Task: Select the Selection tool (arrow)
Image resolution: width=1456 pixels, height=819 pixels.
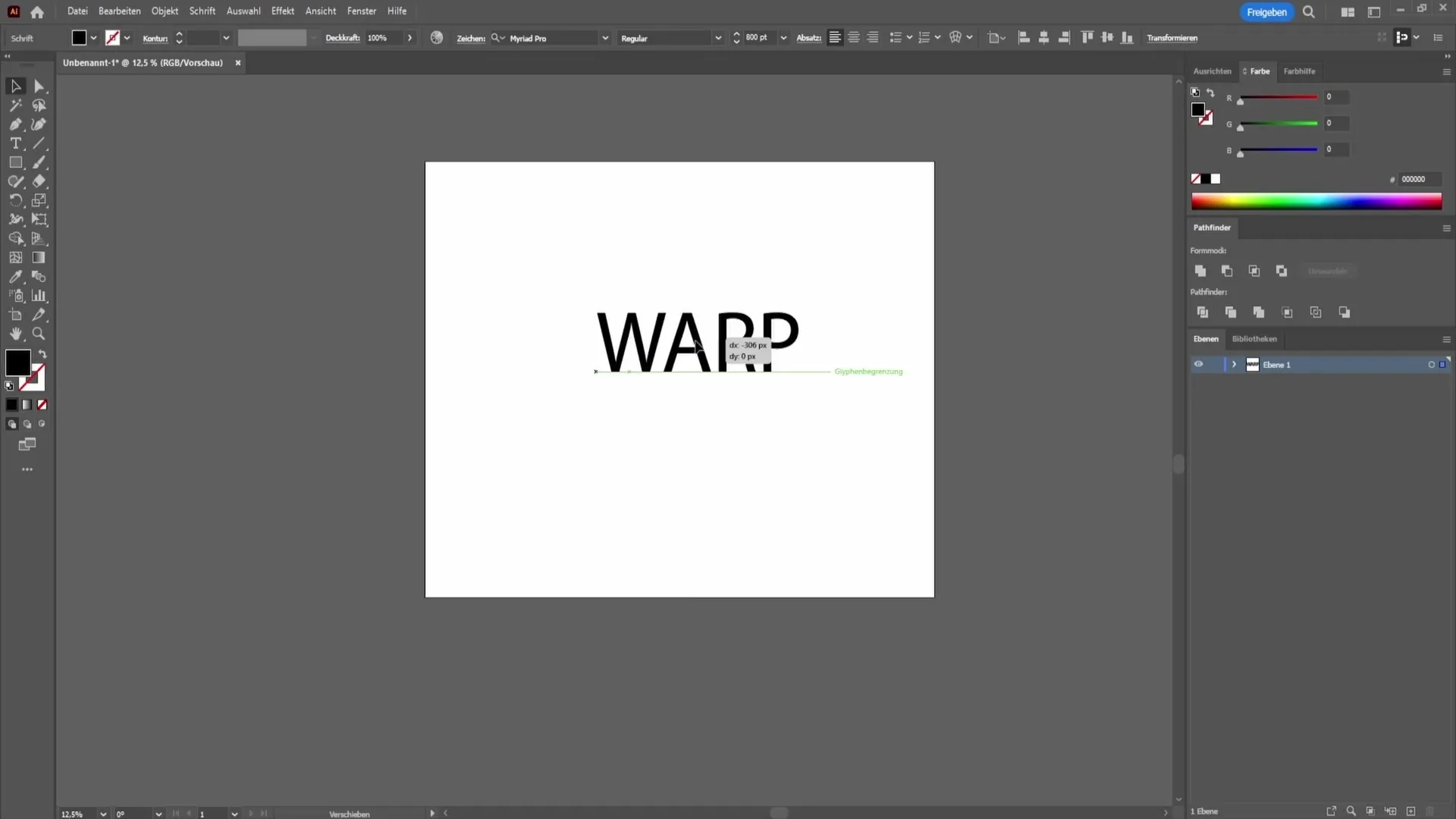Action: [x=15, y=85]
